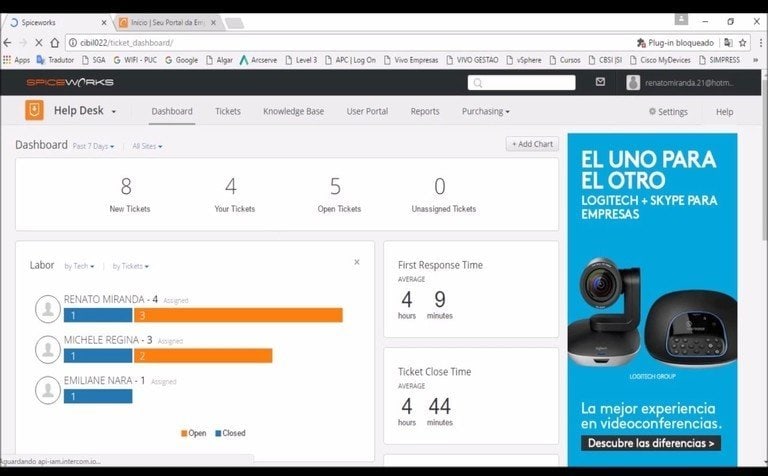Expand the Help Desk dropdown arrow
Screen dimensions: 768x476
click(x=114, y=112)
